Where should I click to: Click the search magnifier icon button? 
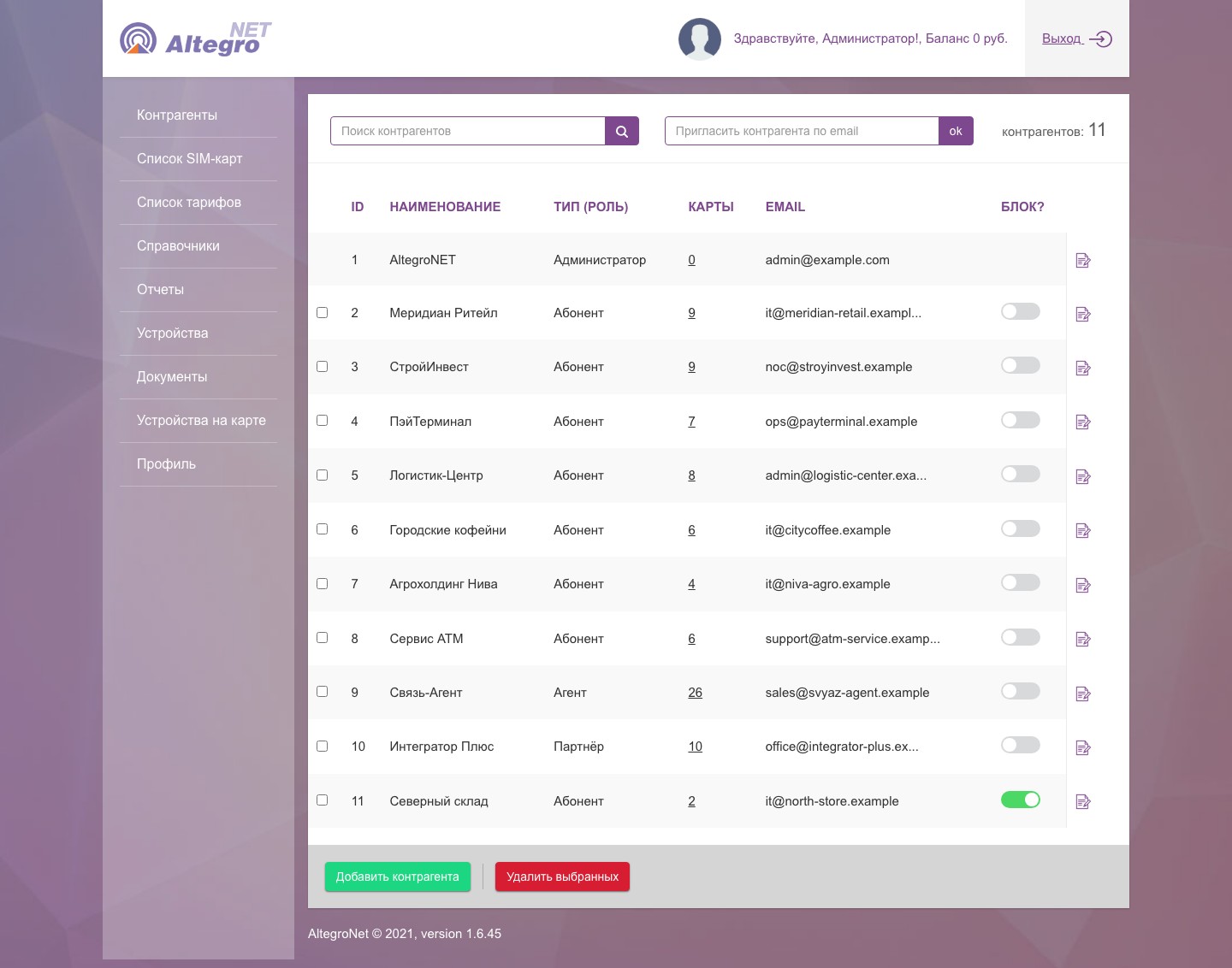[x=622, y=131]
